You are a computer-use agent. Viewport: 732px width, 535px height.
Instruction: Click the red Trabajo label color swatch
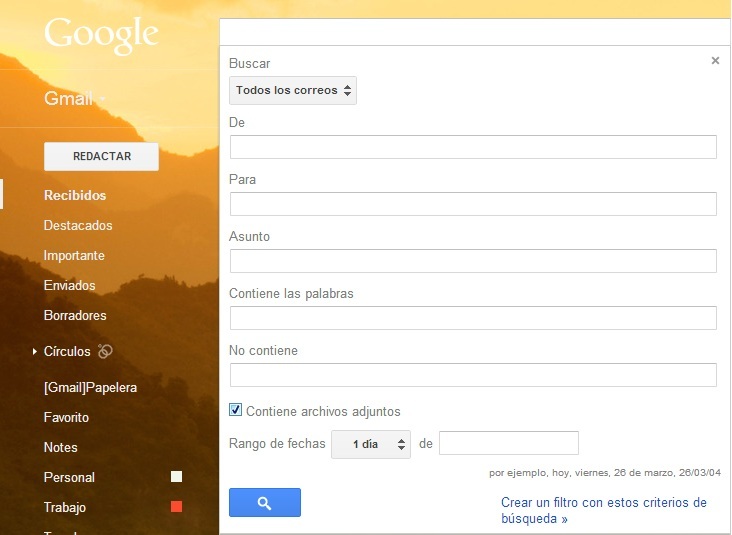coord(176,507)
